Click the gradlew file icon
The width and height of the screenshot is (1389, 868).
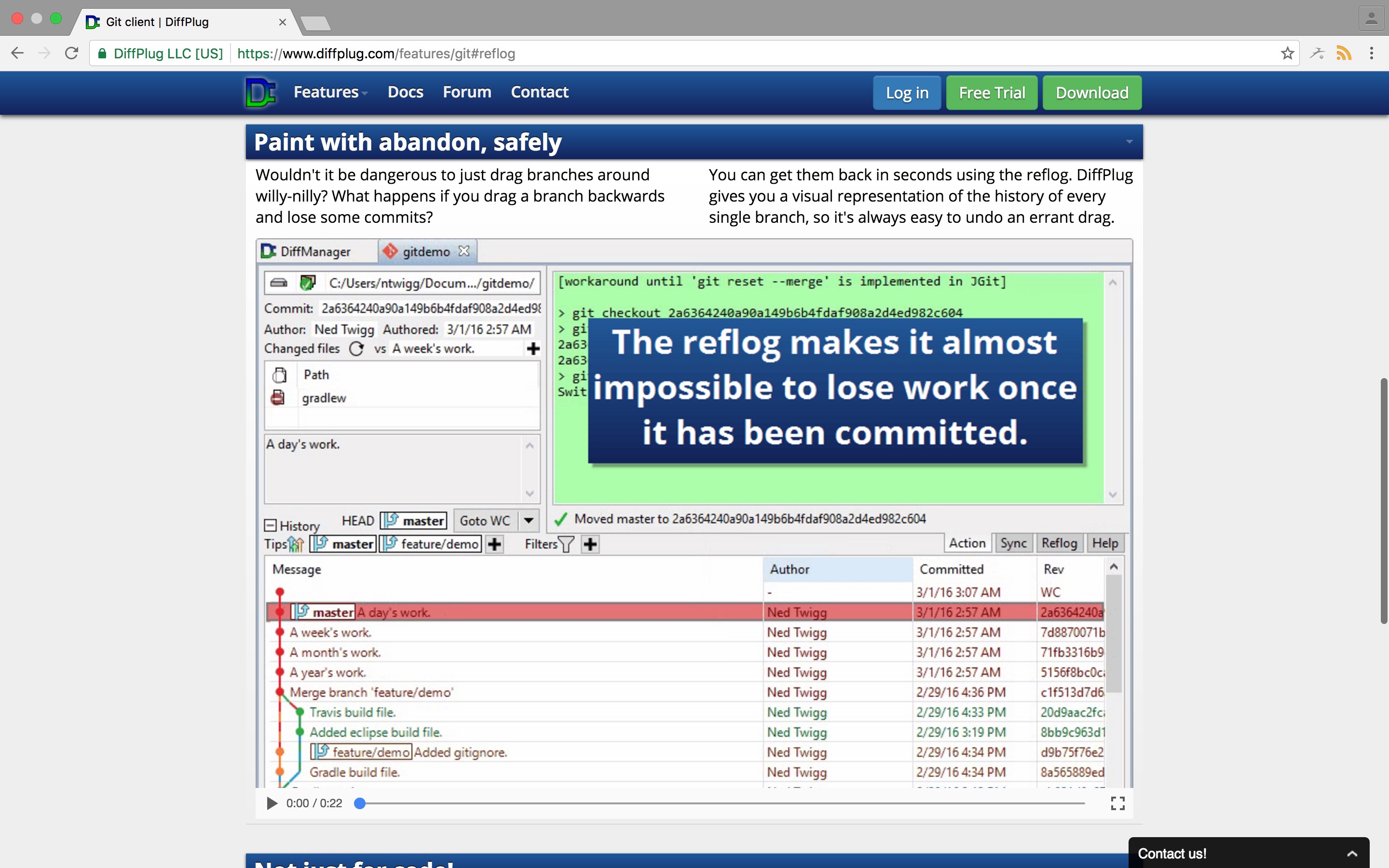(278, 397)
